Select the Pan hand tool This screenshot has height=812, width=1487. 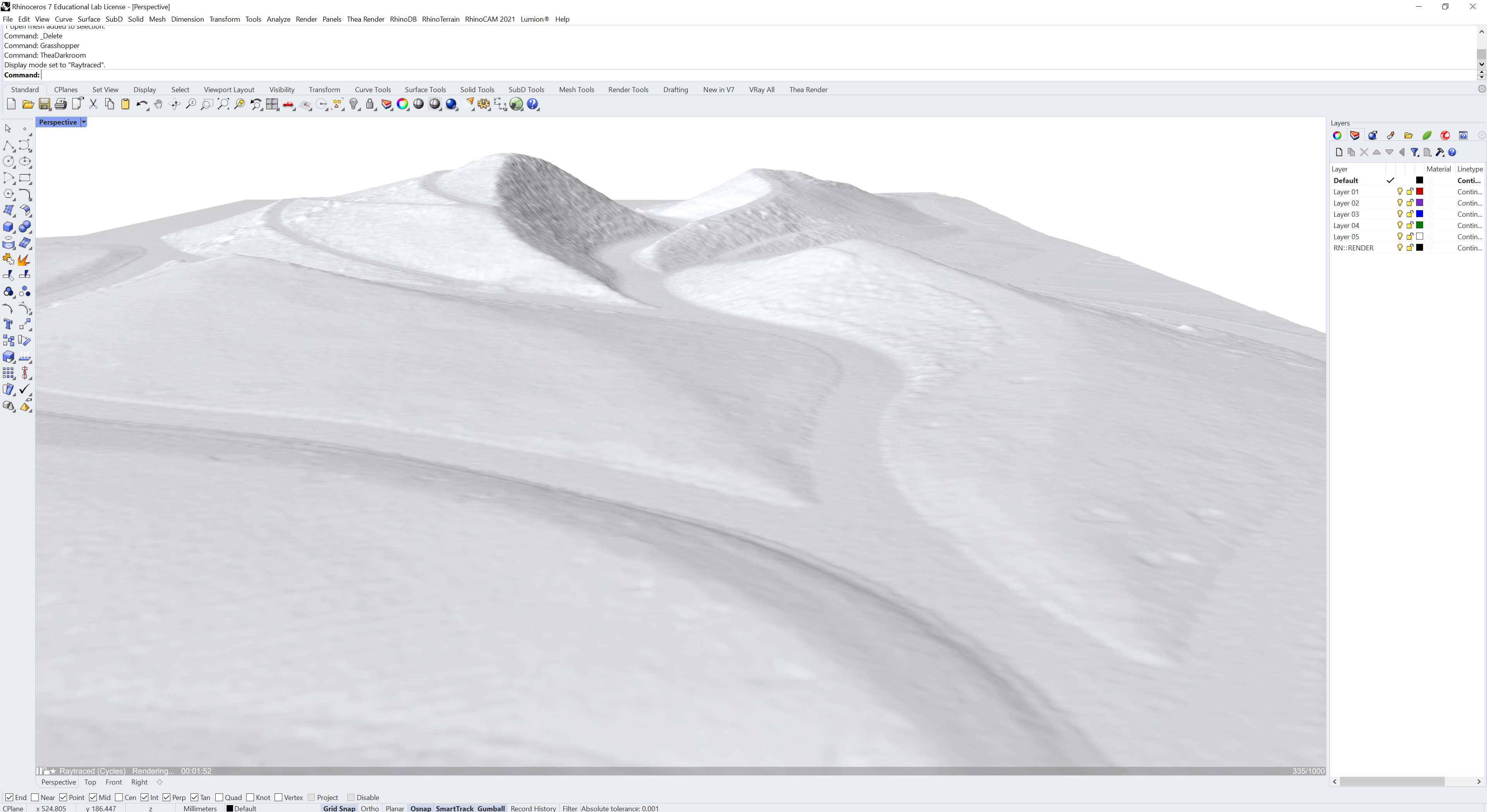pyautogui.click(x=158, y=104)
